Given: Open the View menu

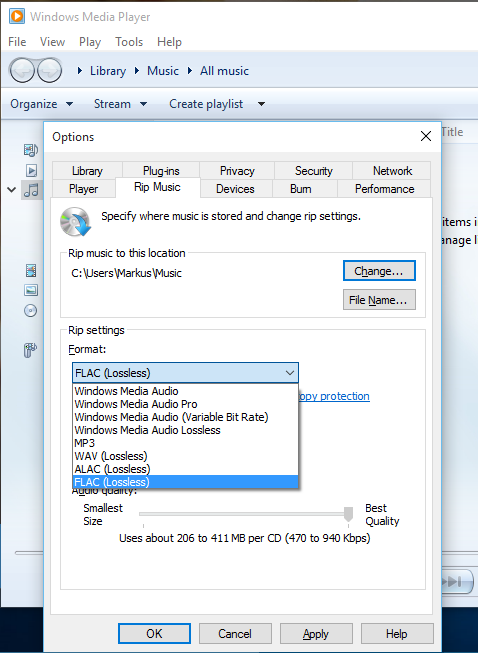Looking at the screenshot, I should pos(52,42).
